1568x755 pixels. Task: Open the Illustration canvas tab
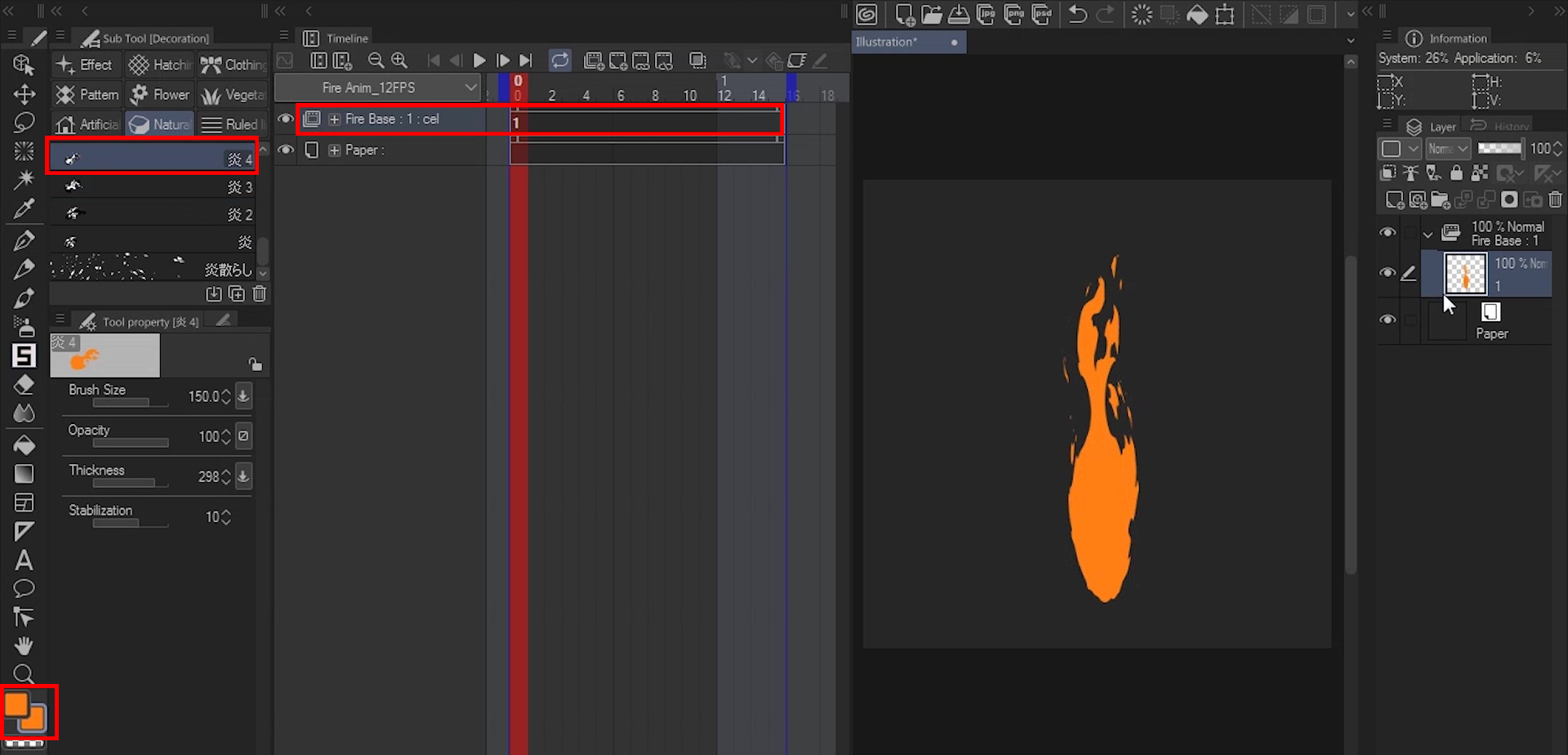coord(887,42)
